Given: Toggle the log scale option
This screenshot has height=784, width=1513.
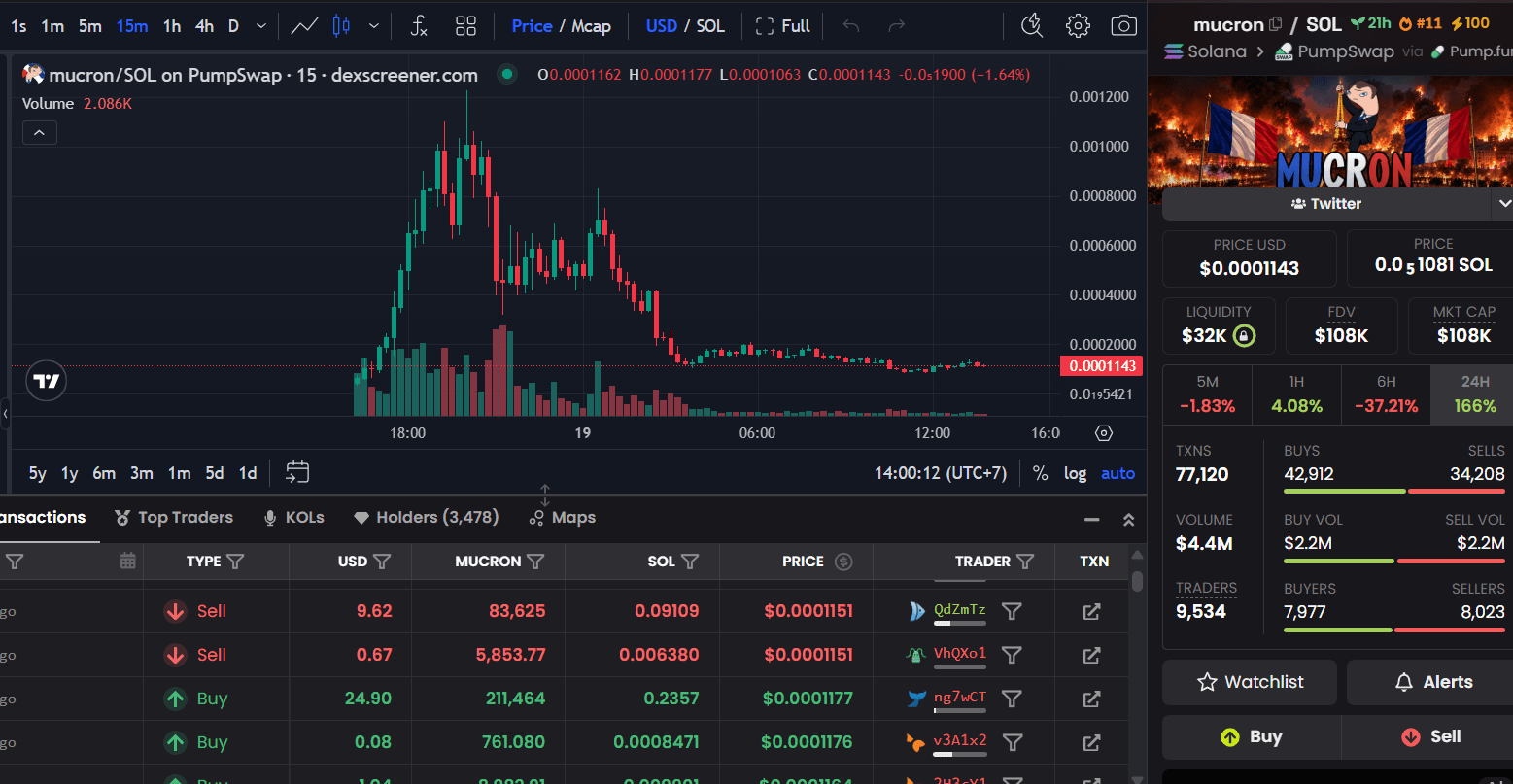Looking at the screenshot, I should tap(1075, 473).
